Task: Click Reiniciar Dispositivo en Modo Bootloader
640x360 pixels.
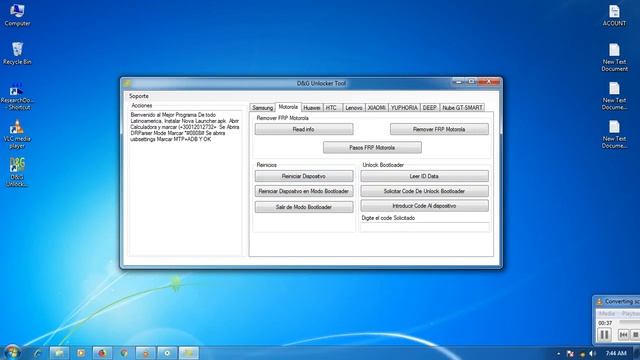Action: [x=304, y=191]
